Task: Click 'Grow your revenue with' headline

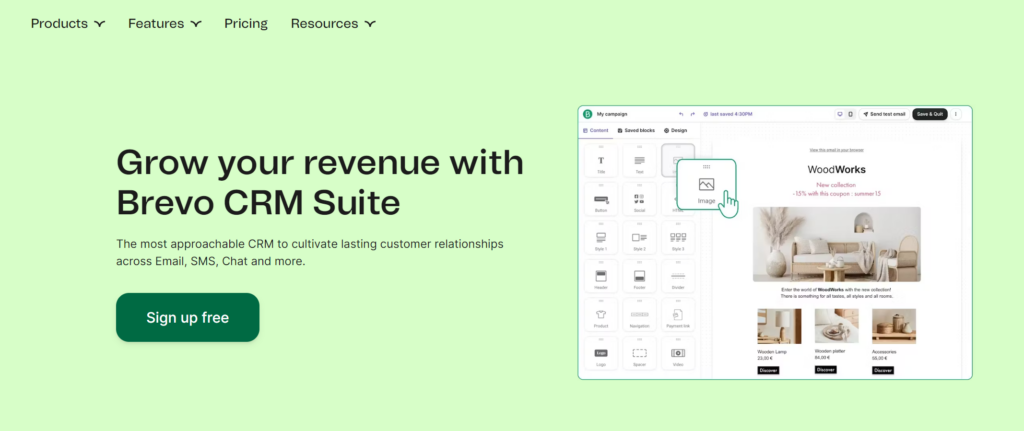Action: click(320, 163)
